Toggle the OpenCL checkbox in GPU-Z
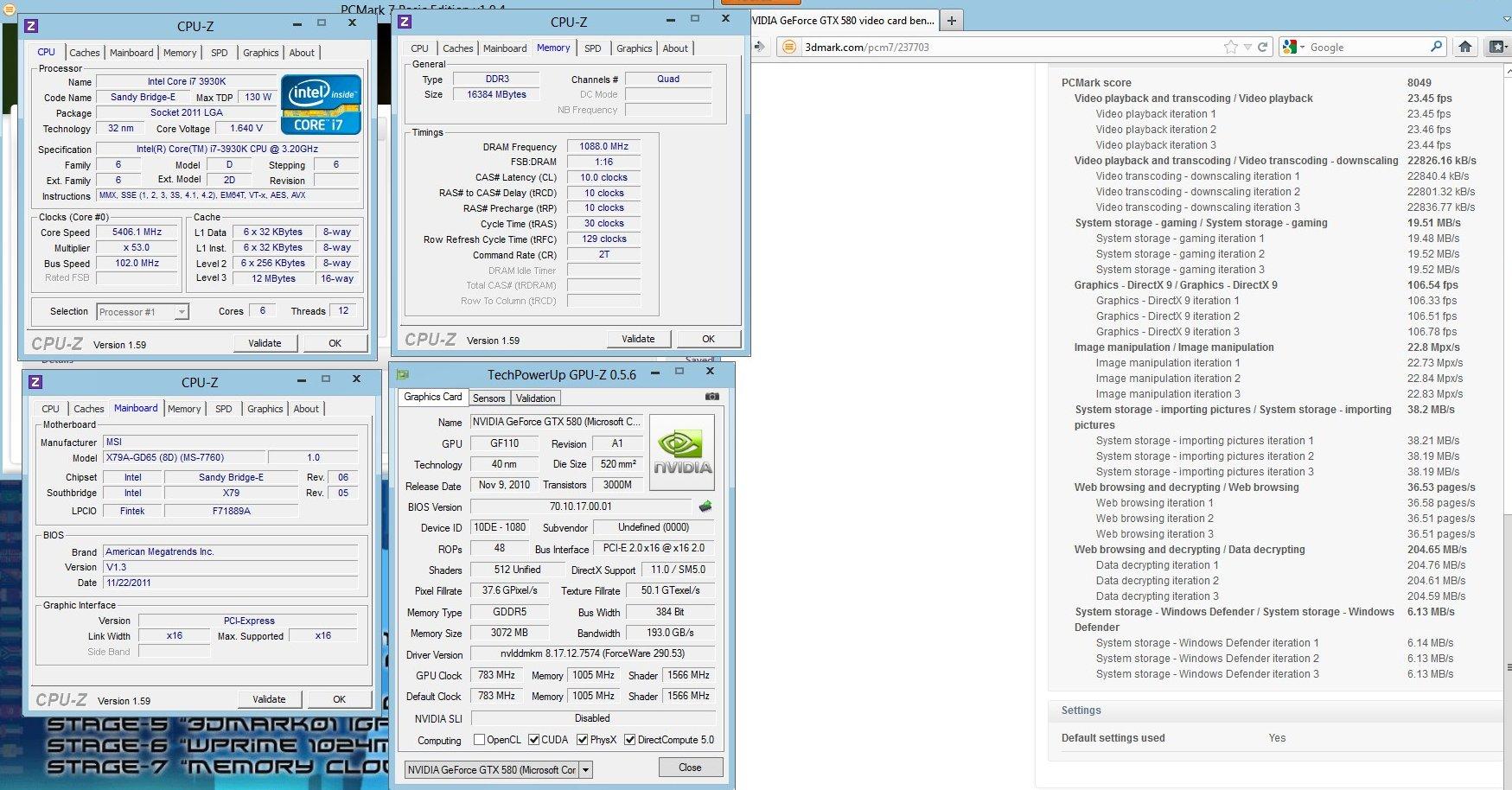 coord(479,740)
